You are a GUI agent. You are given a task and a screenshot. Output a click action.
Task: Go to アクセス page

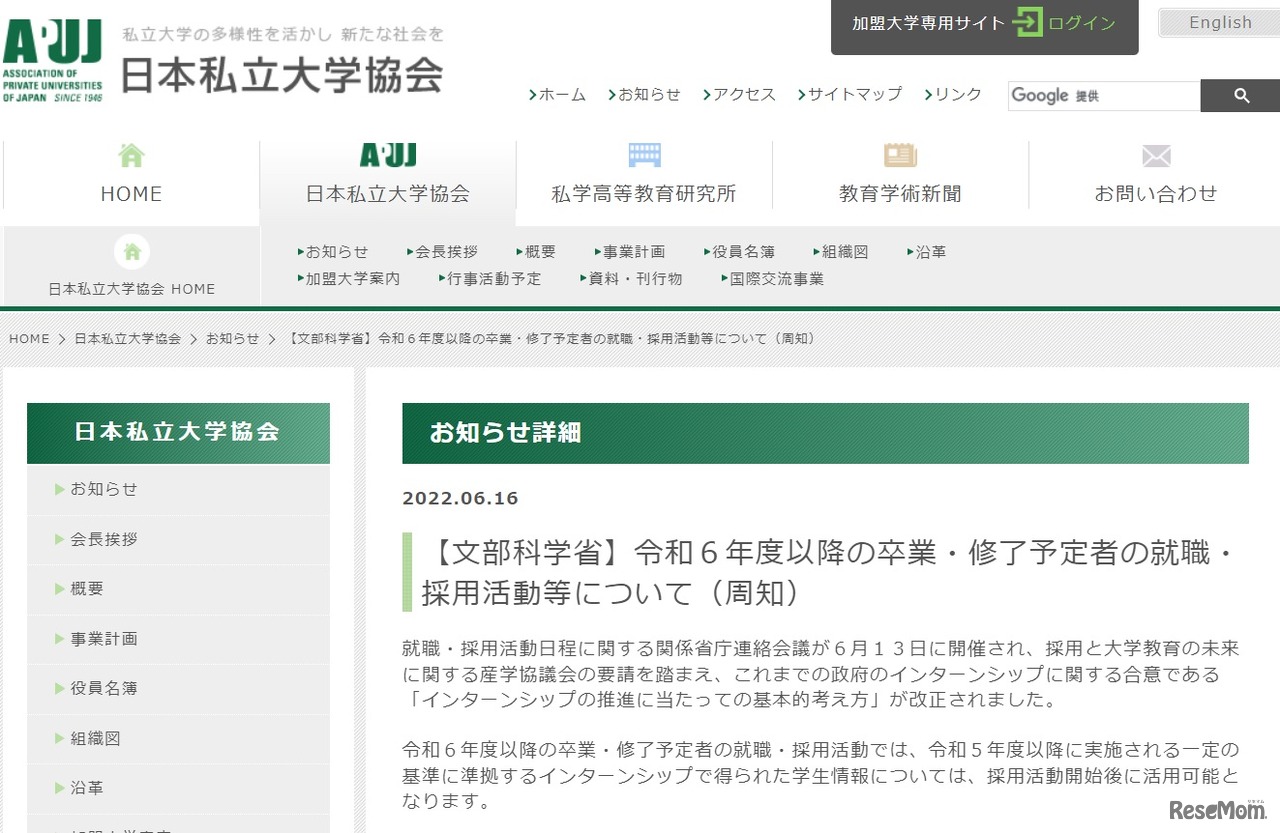(x=739, y=95)
